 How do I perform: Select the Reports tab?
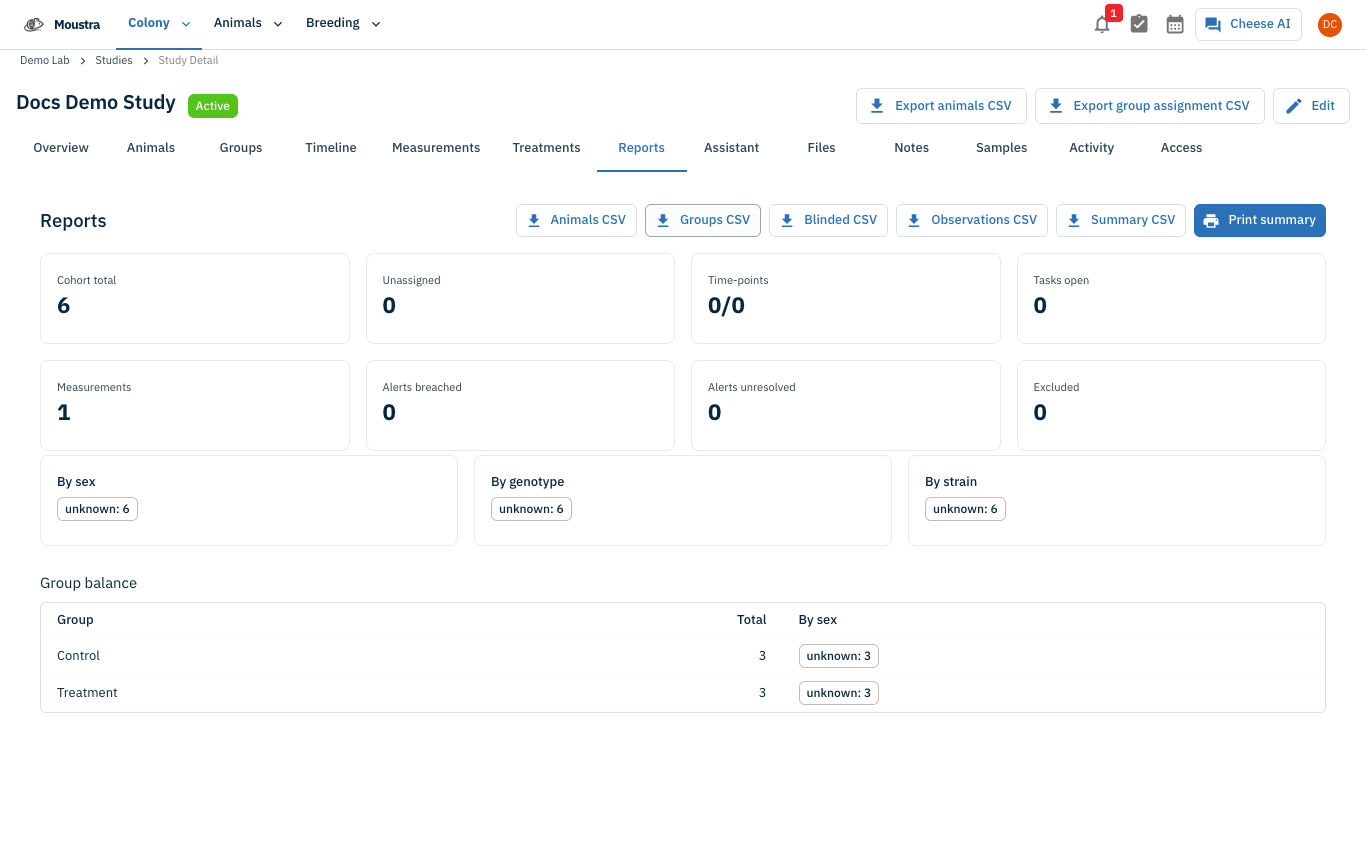(642, 148)
